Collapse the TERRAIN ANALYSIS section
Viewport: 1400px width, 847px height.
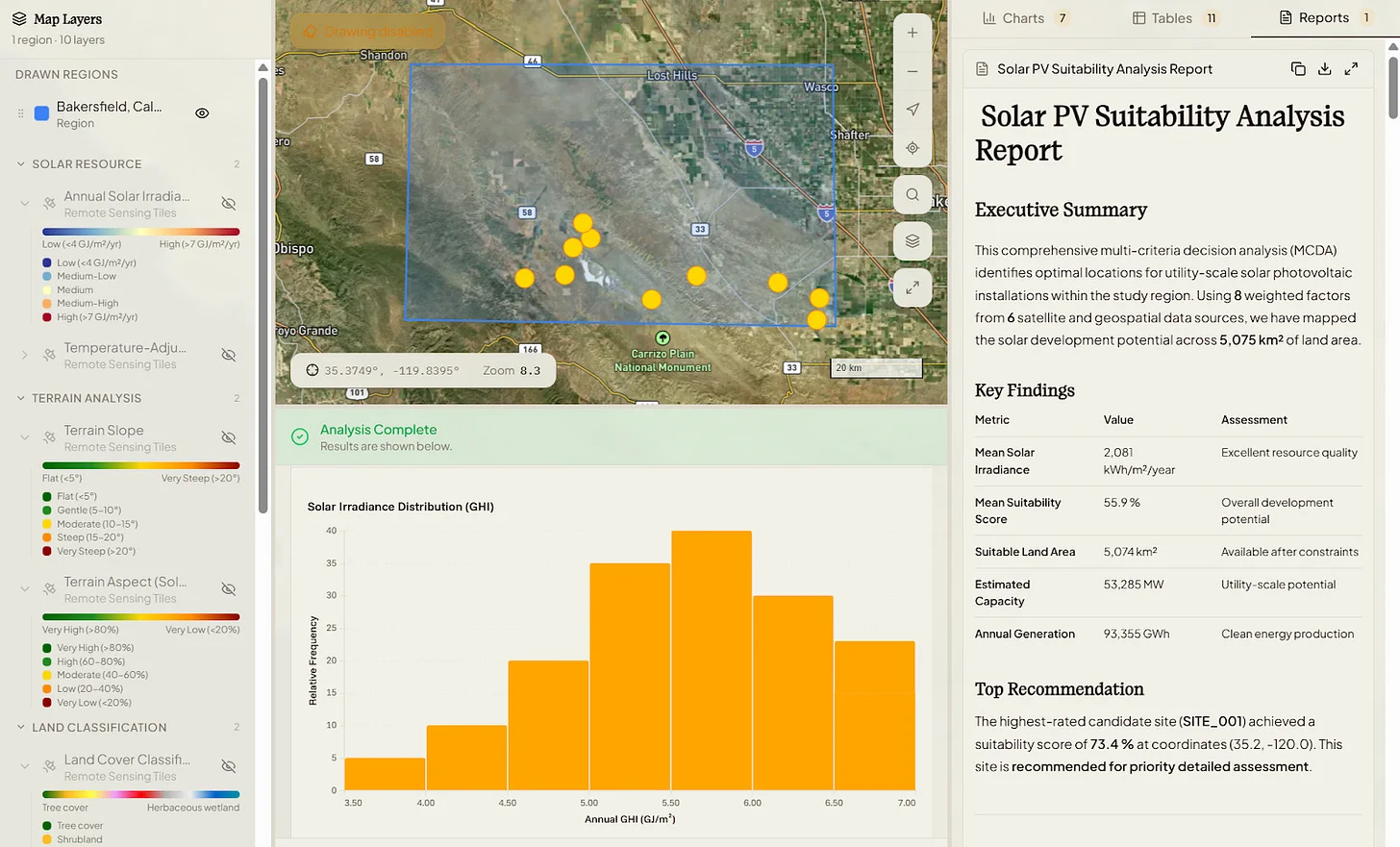click(21, 397)
